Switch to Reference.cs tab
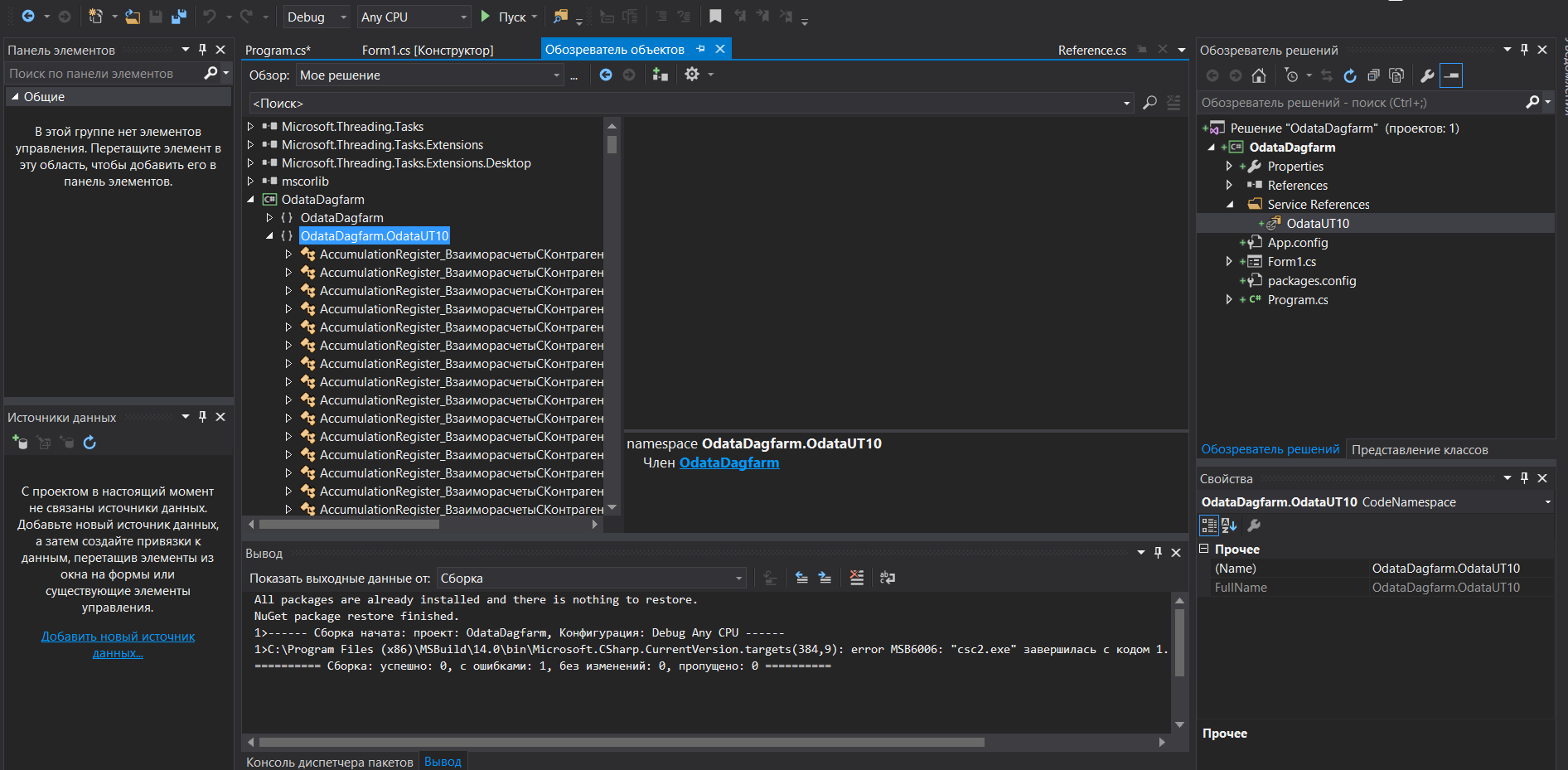The height and width of the screenshot is (770, 1568). pyautogui.click(x=1091, y=51)
